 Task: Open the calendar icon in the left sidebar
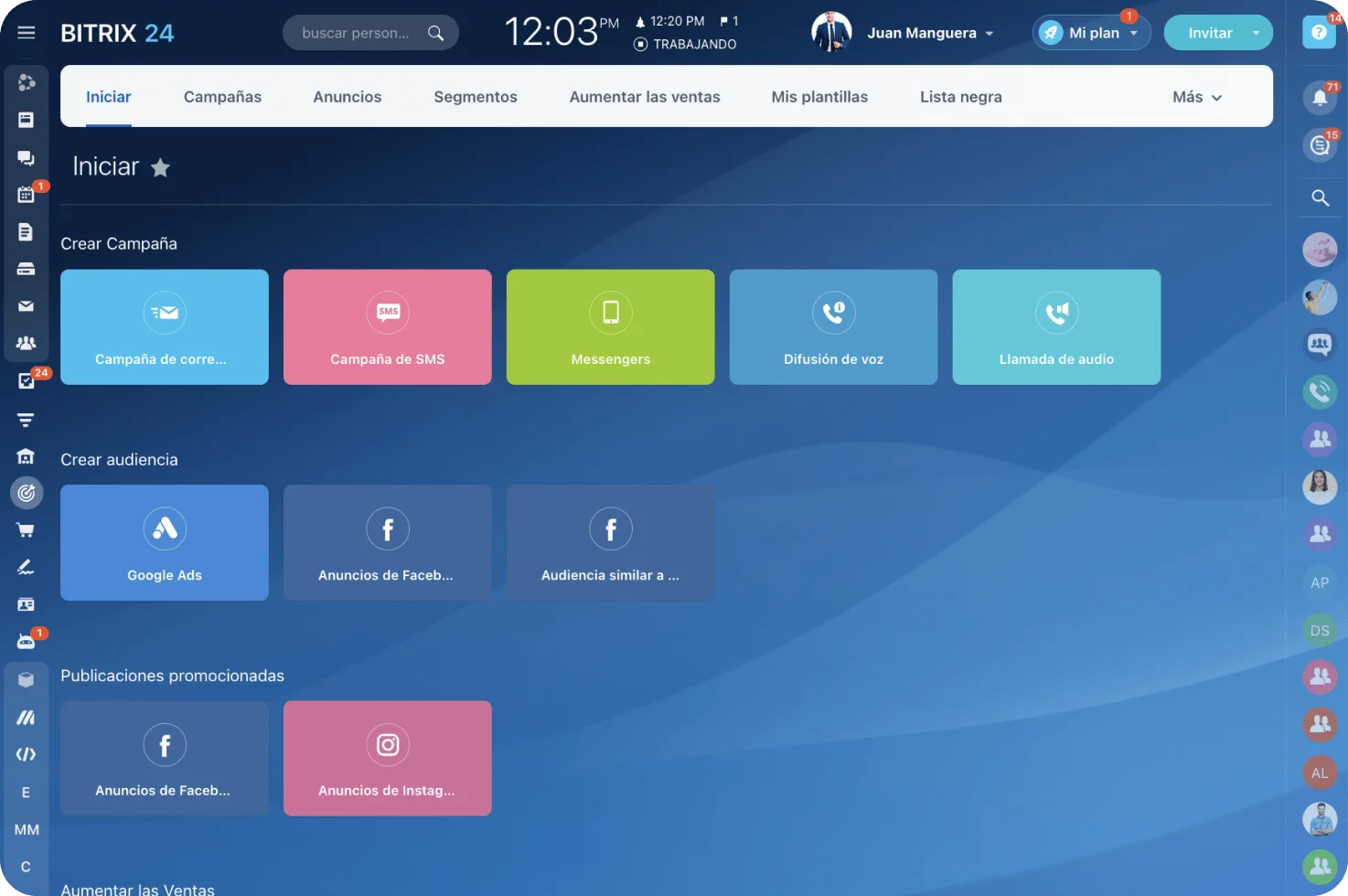27,194
